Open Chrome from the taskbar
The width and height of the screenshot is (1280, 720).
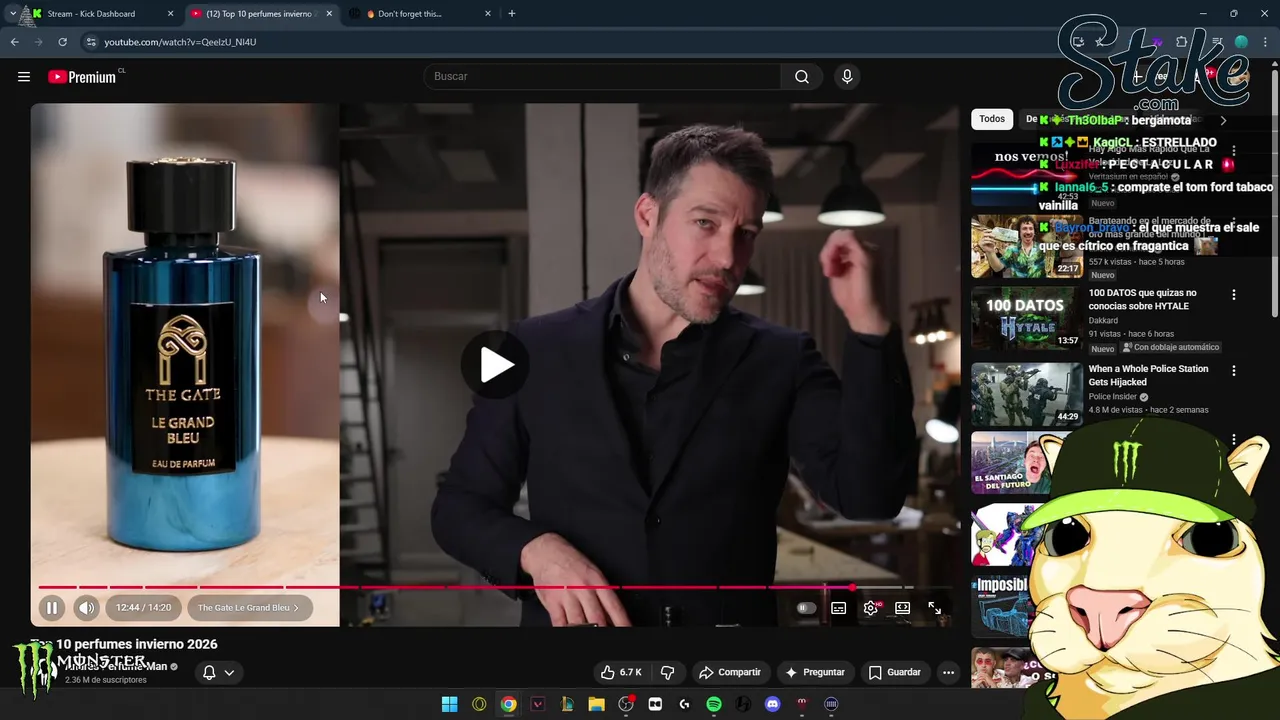tap(509, 704)
